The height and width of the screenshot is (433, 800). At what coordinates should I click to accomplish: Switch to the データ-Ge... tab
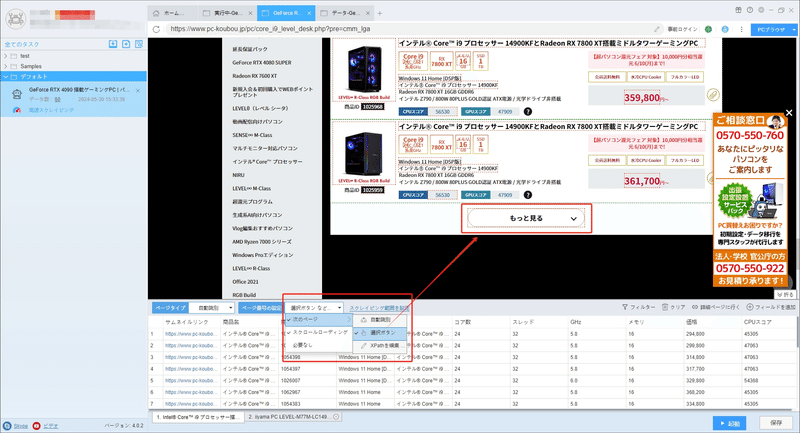(x=345, y=13)
